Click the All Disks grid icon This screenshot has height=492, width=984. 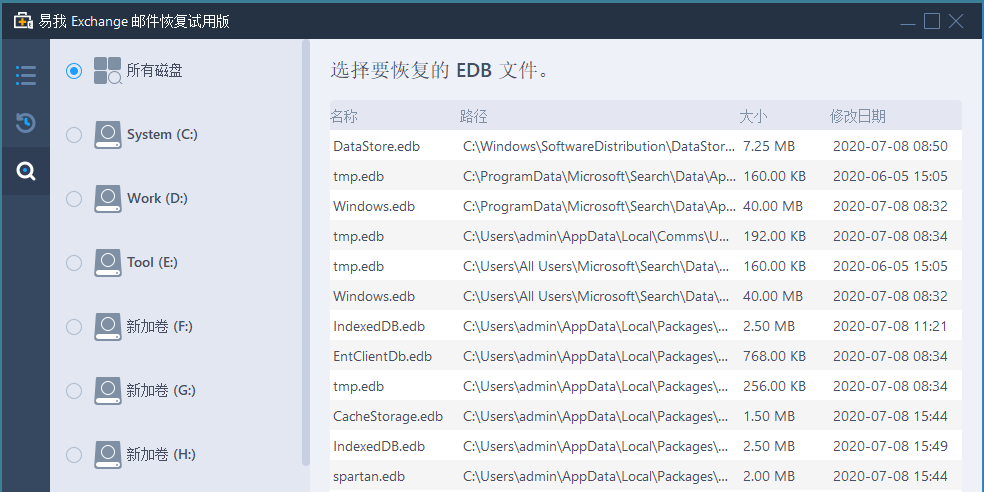pyautogui.click(x=107, y=71)
